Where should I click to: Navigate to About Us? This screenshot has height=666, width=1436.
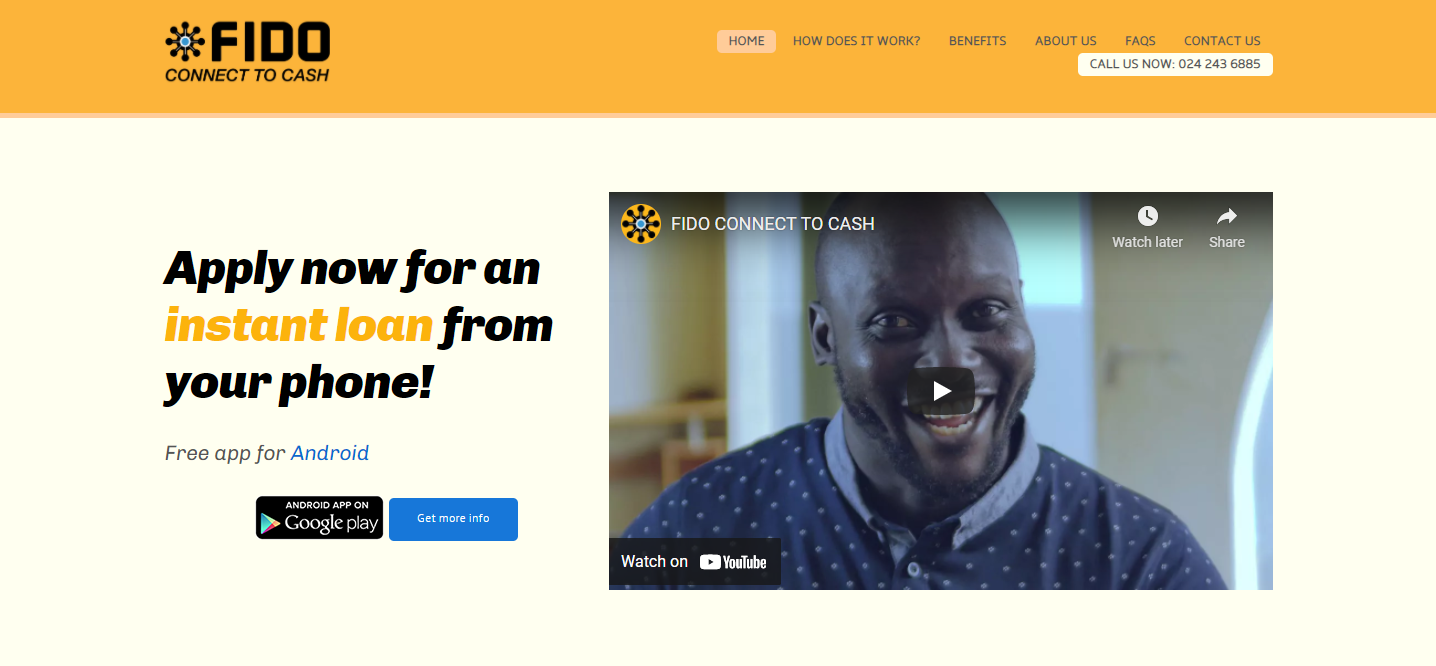1066,41
